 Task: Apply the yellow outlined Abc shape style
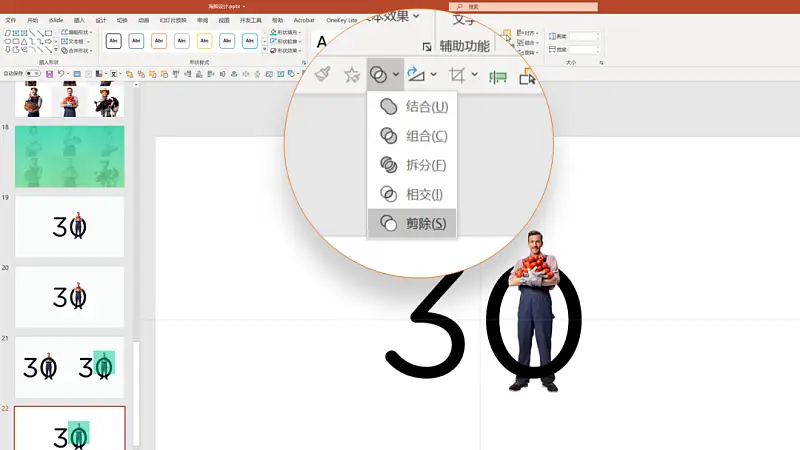tap(204, 41)
